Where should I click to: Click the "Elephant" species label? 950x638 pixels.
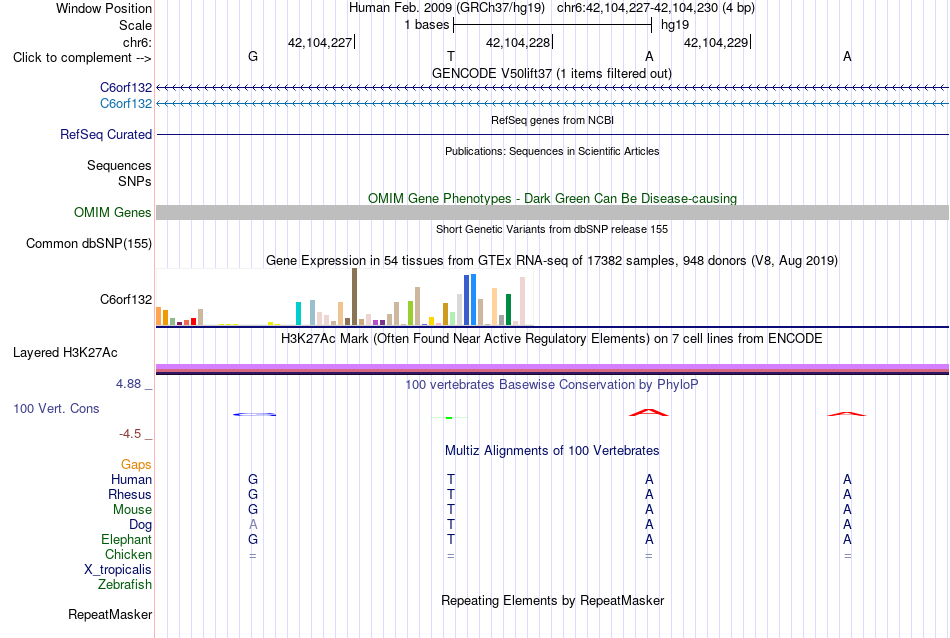[x=126, y=539]
